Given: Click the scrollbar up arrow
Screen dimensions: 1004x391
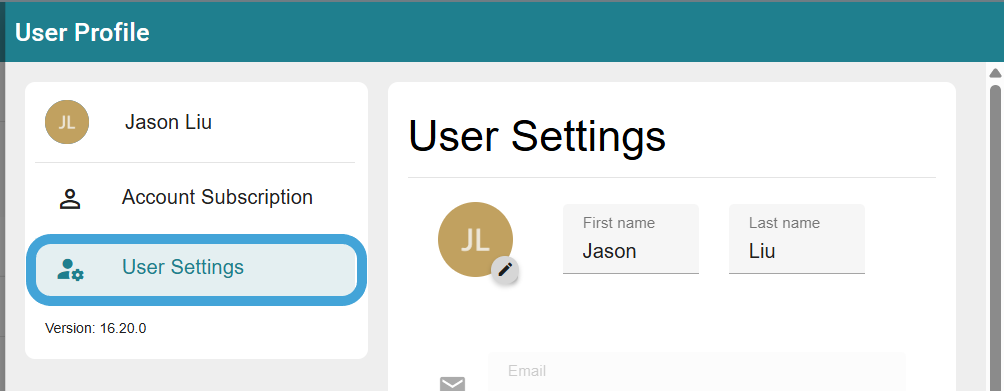Looking at the screenshot, I should click(x=995, y=73).
